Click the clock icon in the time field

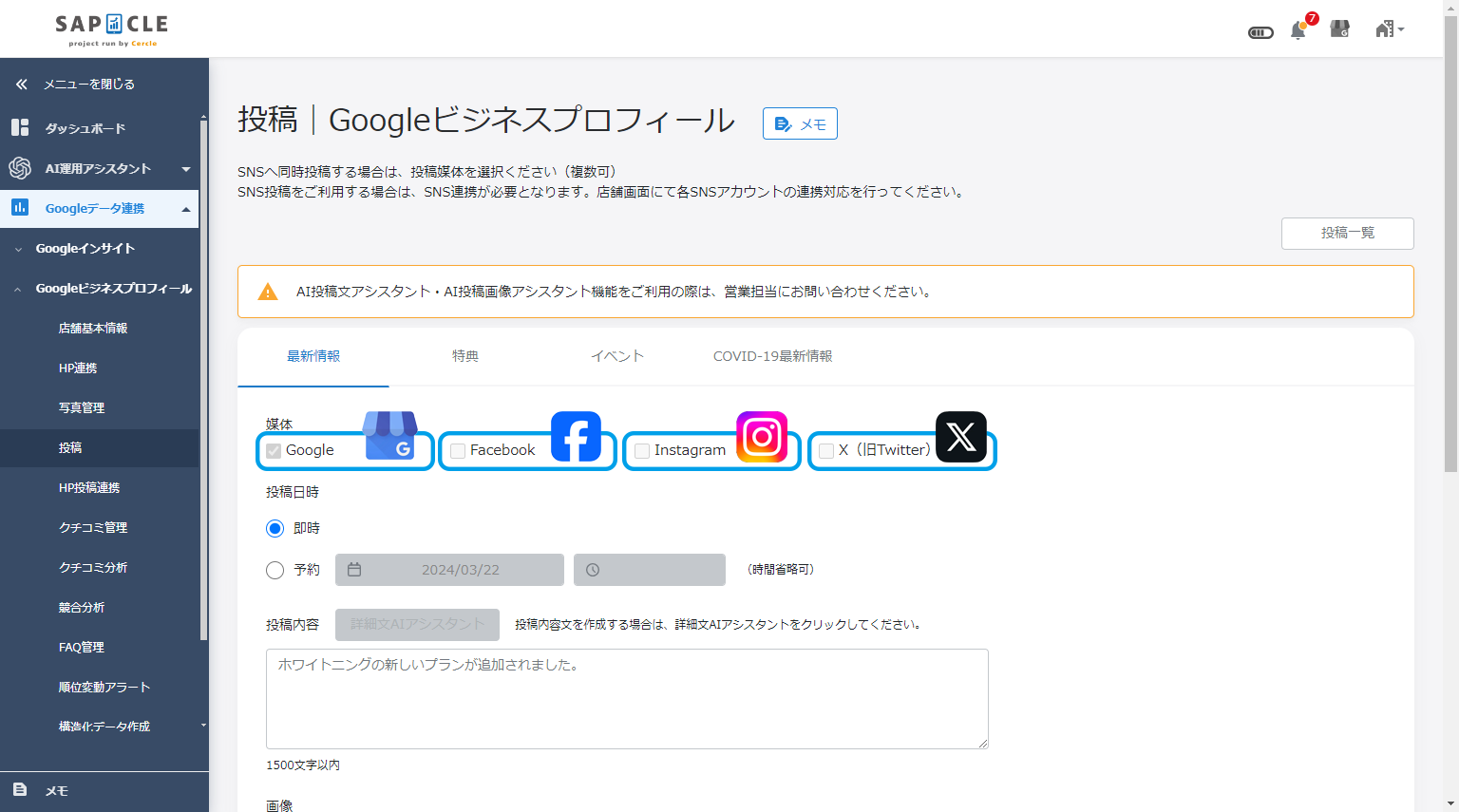coord(593,570)
